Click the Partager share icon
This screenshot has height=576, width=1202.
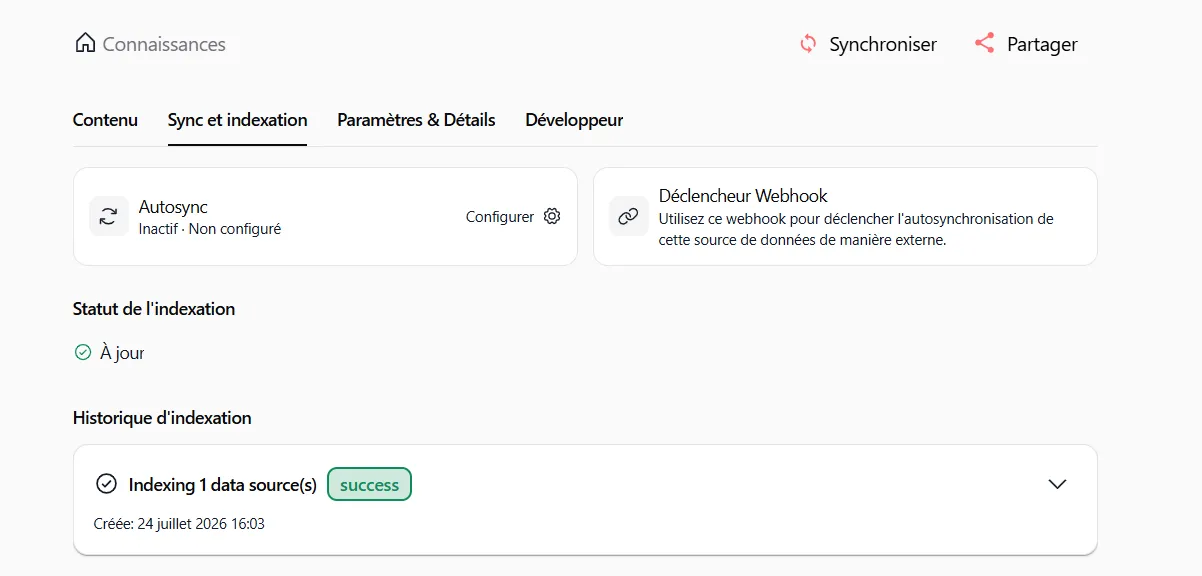coord(985,43)
